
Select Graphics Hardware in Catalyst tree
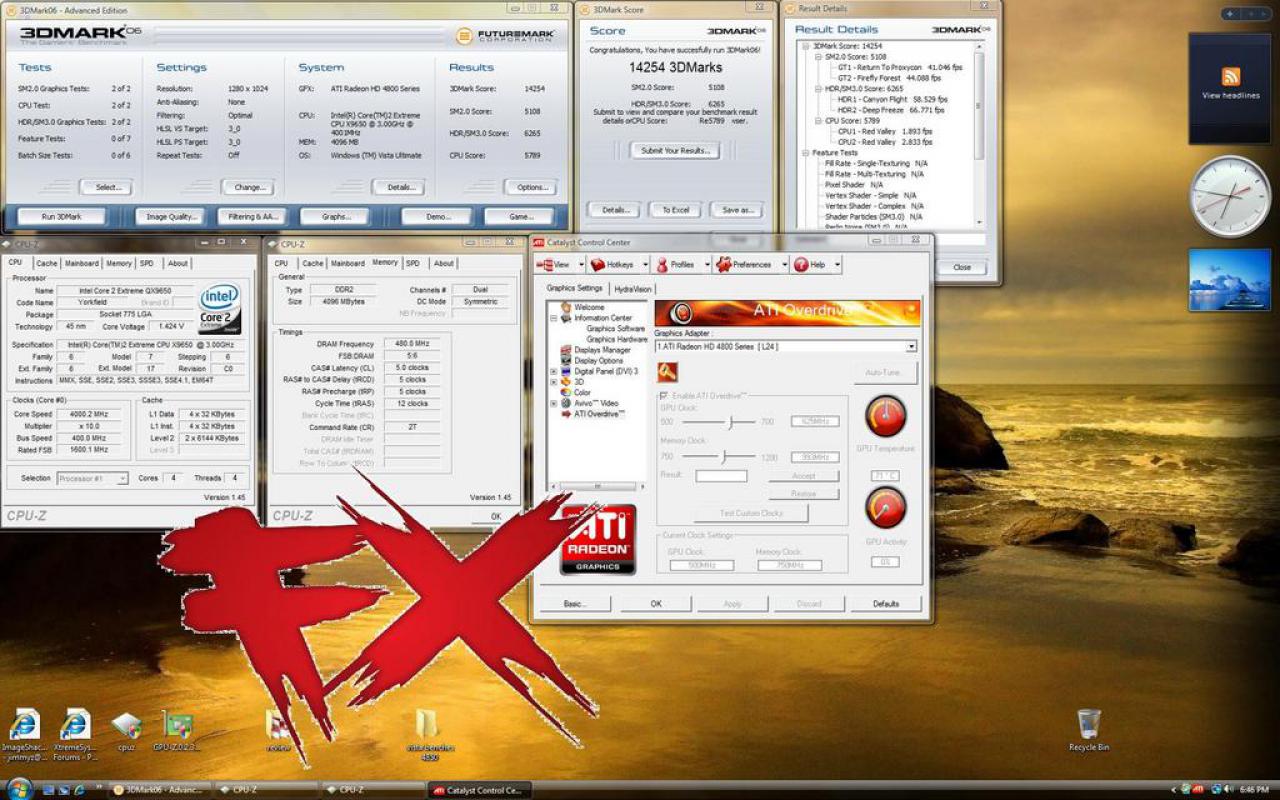[616, 339]
